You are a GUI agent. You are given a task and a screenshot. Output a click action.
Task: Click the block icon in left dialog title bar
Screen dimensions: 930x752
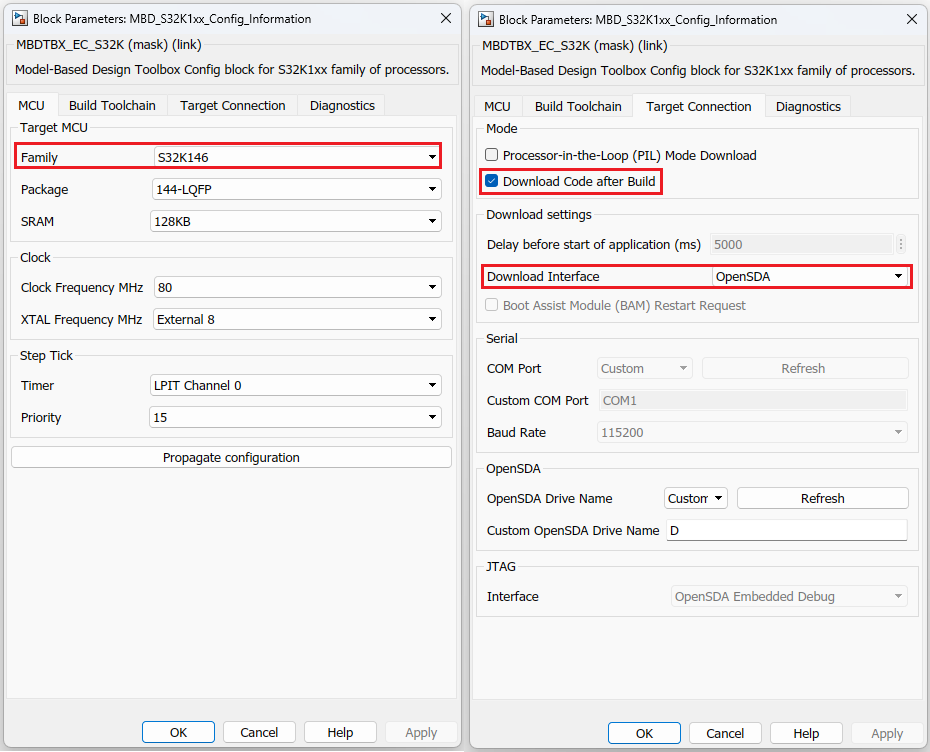21,18
